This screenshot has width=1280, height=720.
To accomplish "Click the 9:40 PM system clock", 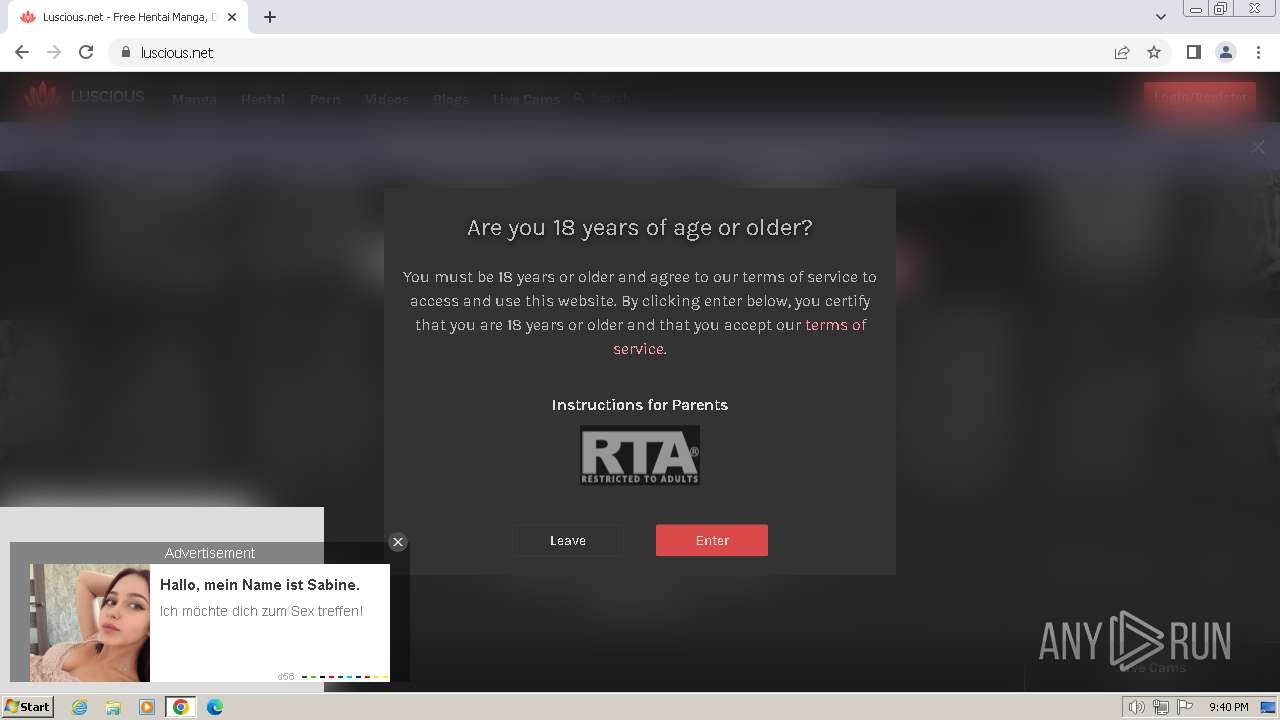I will [1228, 707].
